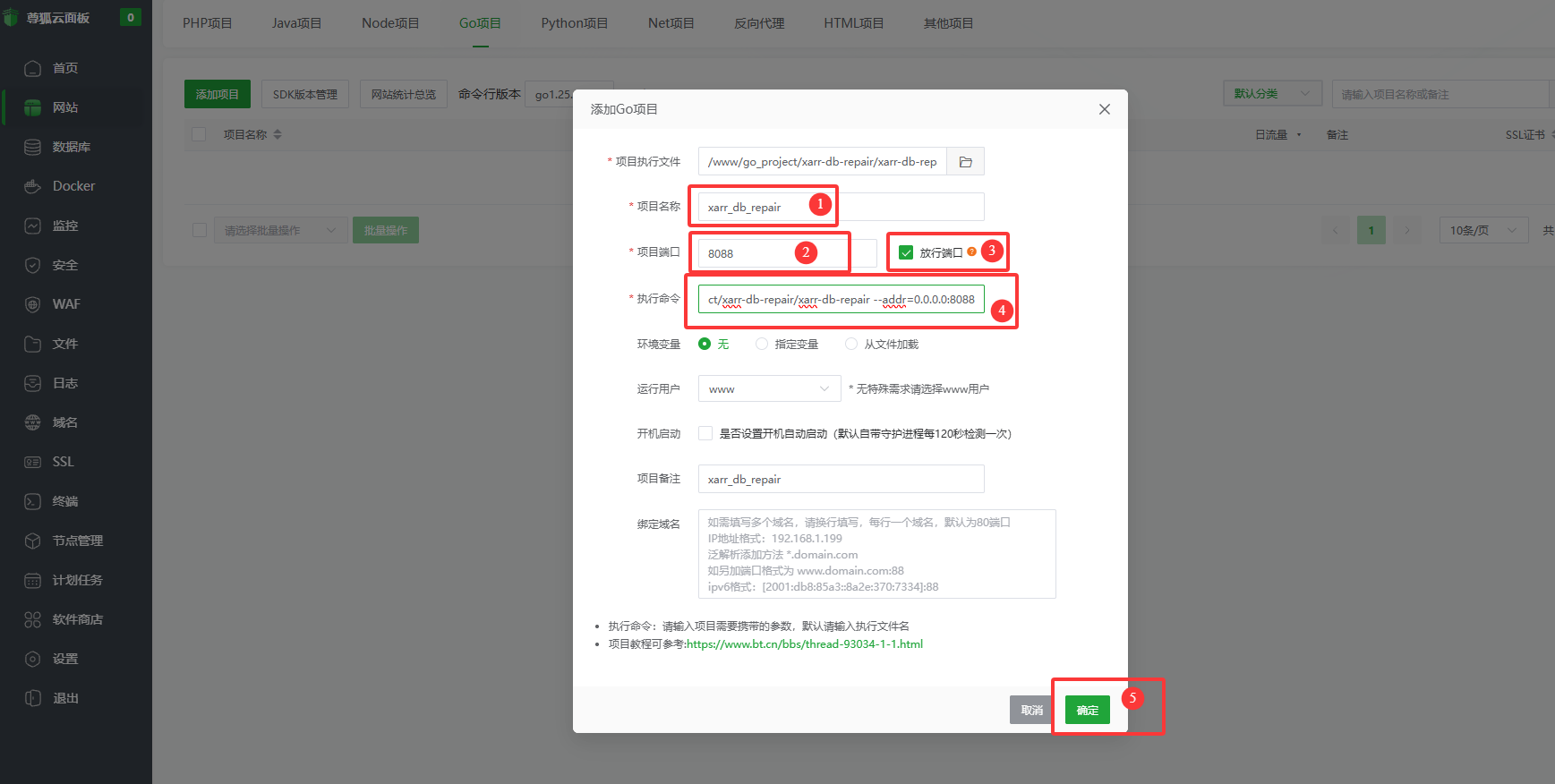Open the SSL certificate icon
The height and width of the screenshot is (784, 1555).
[x=33, y=462]
